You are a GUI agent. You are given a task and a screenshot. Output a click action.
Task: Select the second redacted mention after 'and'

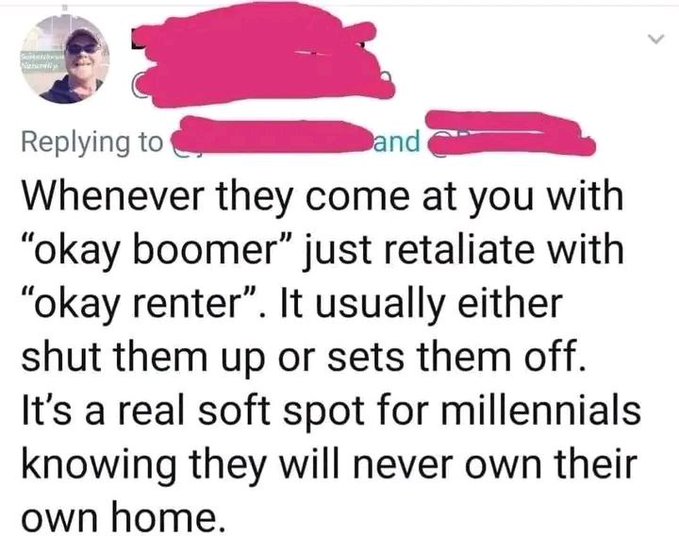click(509, 133)
